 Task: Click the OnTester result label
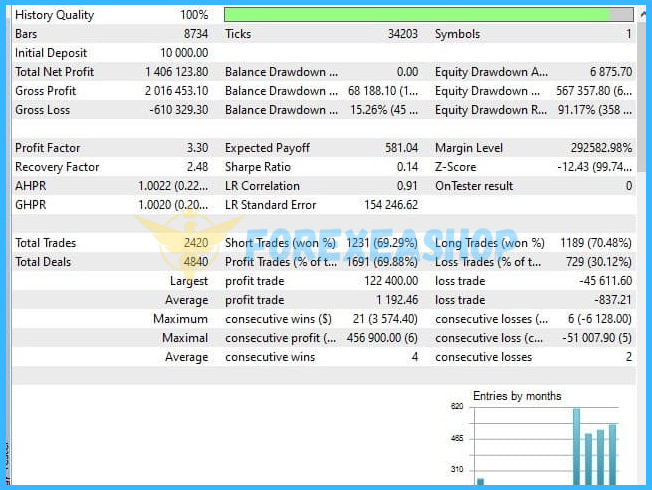pos(474,186)
